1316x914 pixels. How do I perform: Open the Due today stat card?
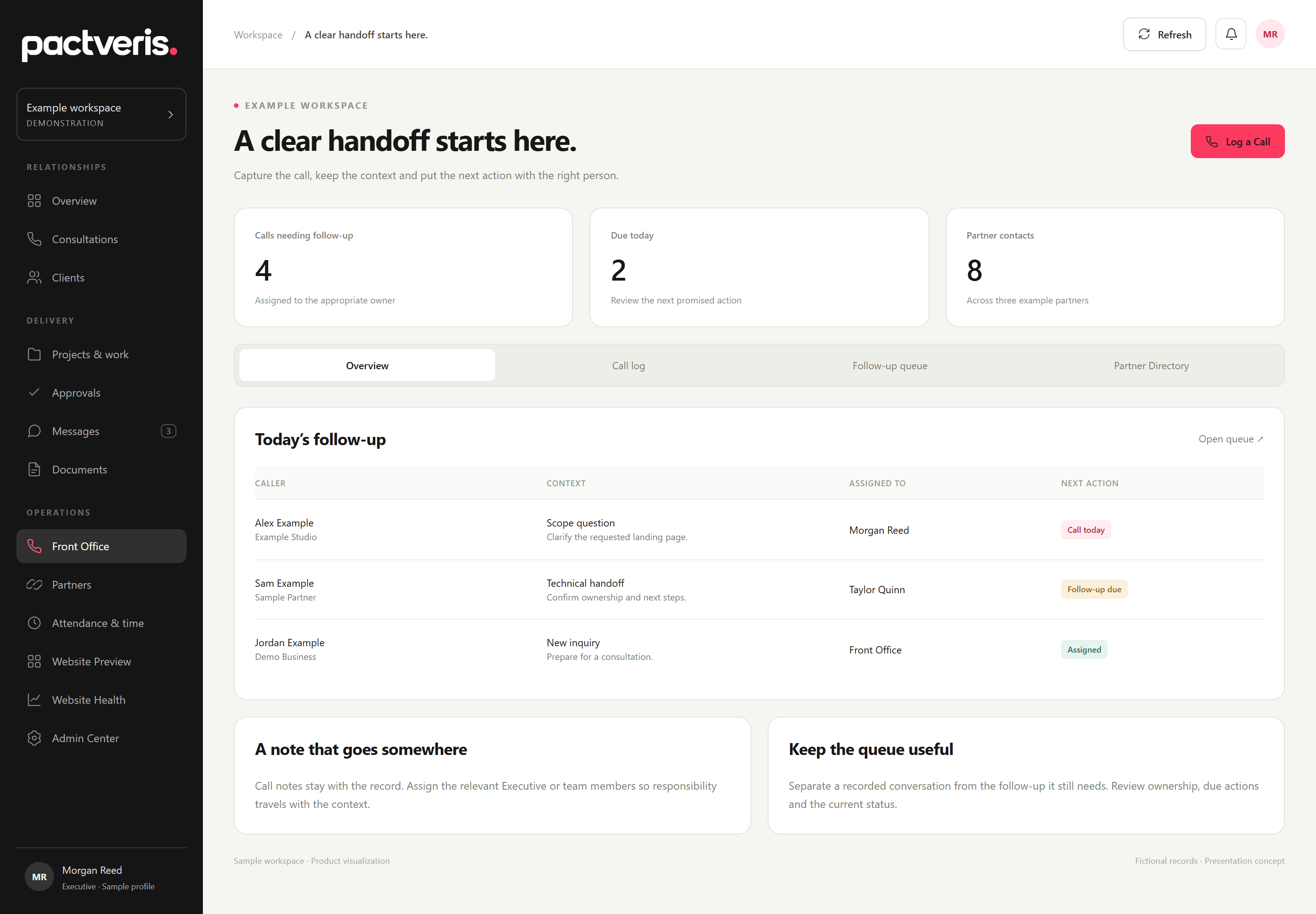[x=759, y=267]
